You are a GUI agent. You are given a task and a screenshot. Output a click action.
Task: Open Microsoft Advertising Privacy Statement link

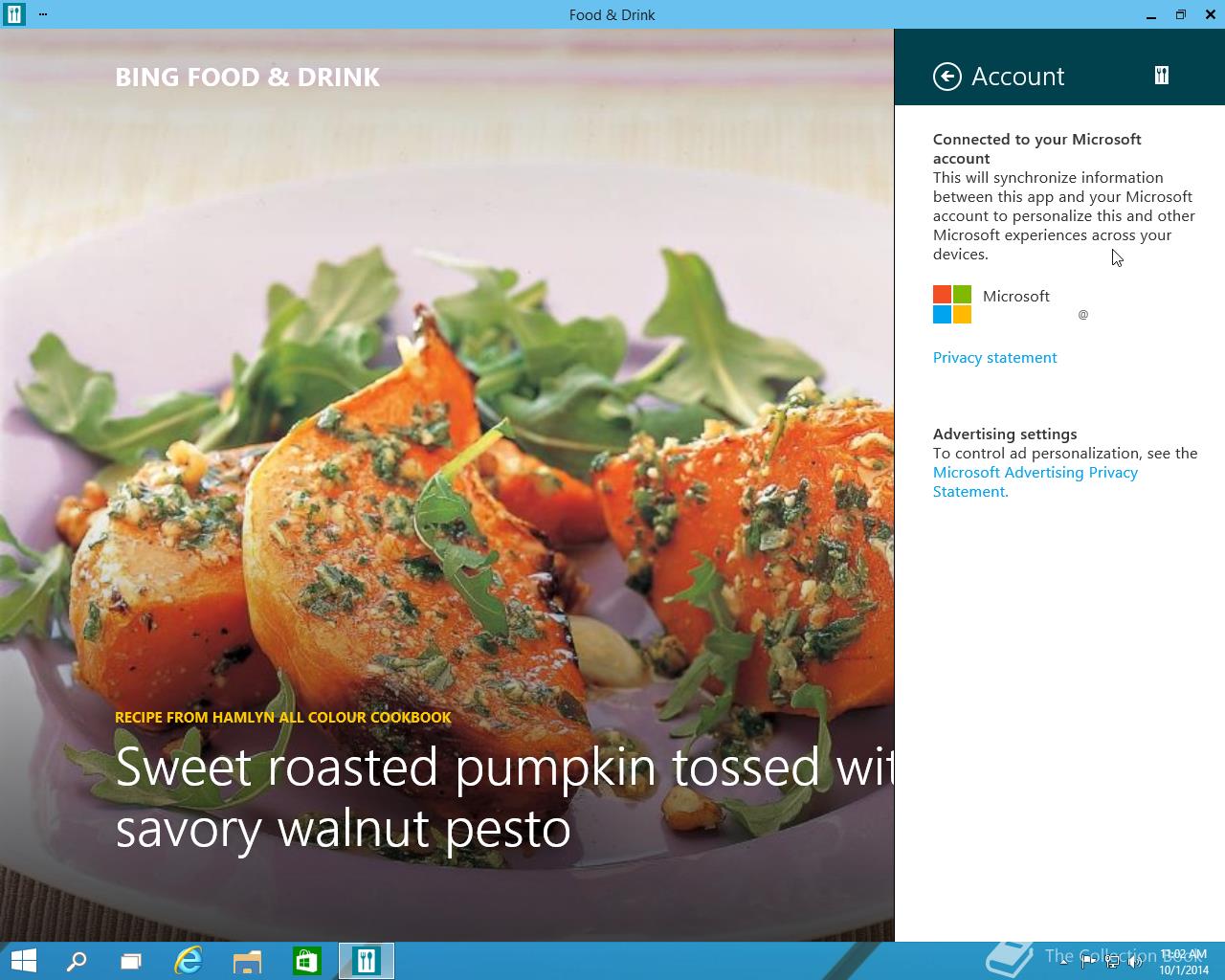point(1036,481)
